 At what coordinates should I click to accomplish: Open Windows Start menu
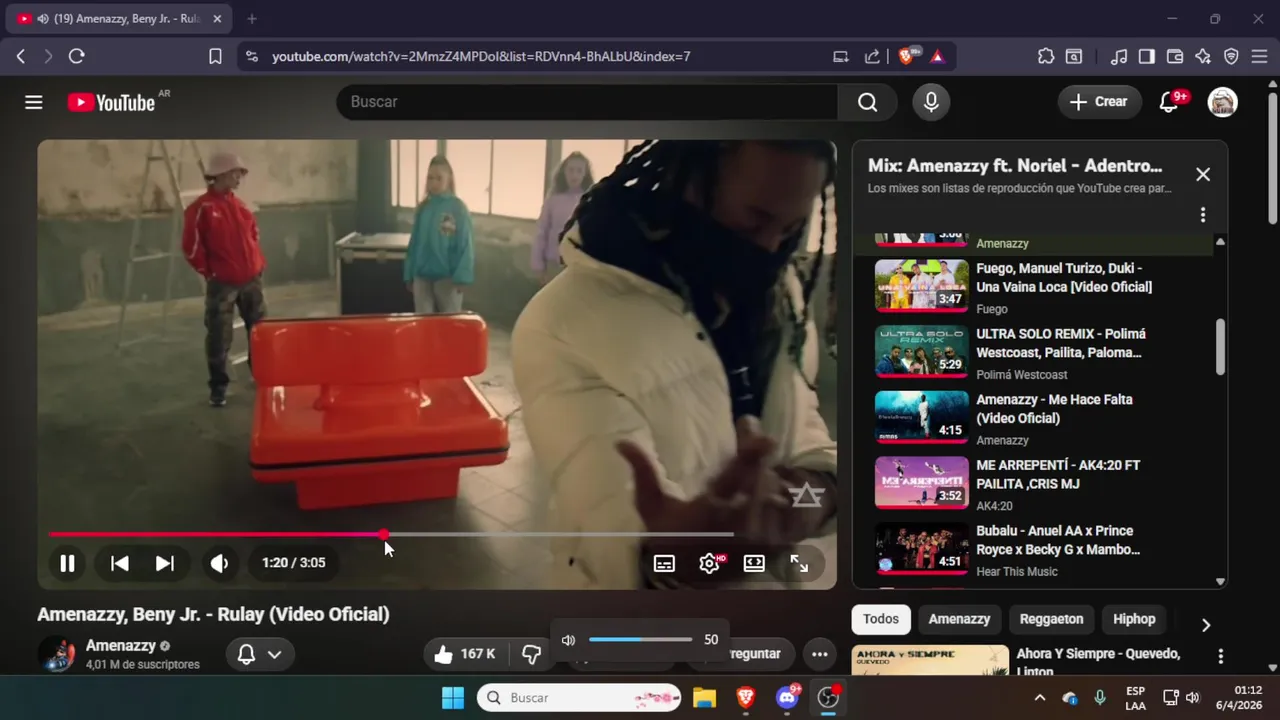point(453,698)
